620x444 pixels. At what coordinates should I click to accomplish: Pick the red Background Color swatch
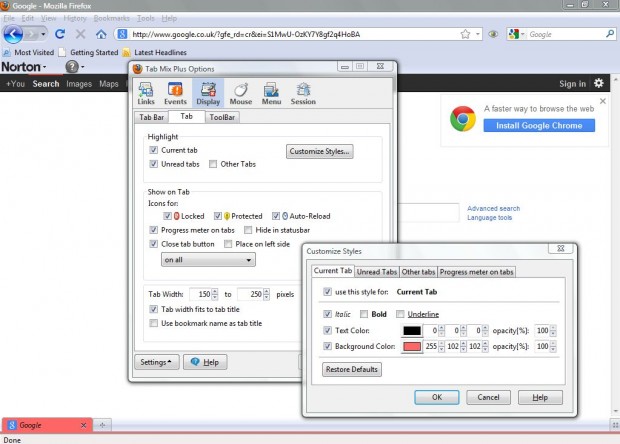point(412,347)
